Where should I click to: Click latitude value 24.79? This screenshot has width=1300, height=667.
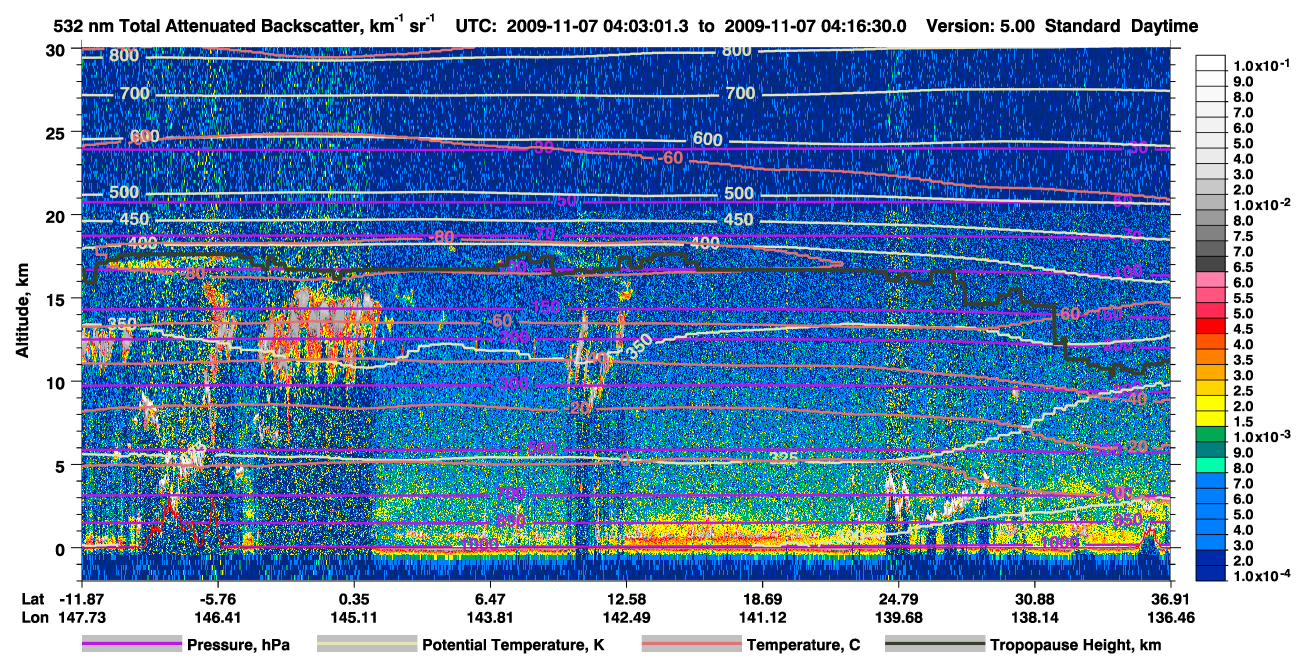[898, 598]
